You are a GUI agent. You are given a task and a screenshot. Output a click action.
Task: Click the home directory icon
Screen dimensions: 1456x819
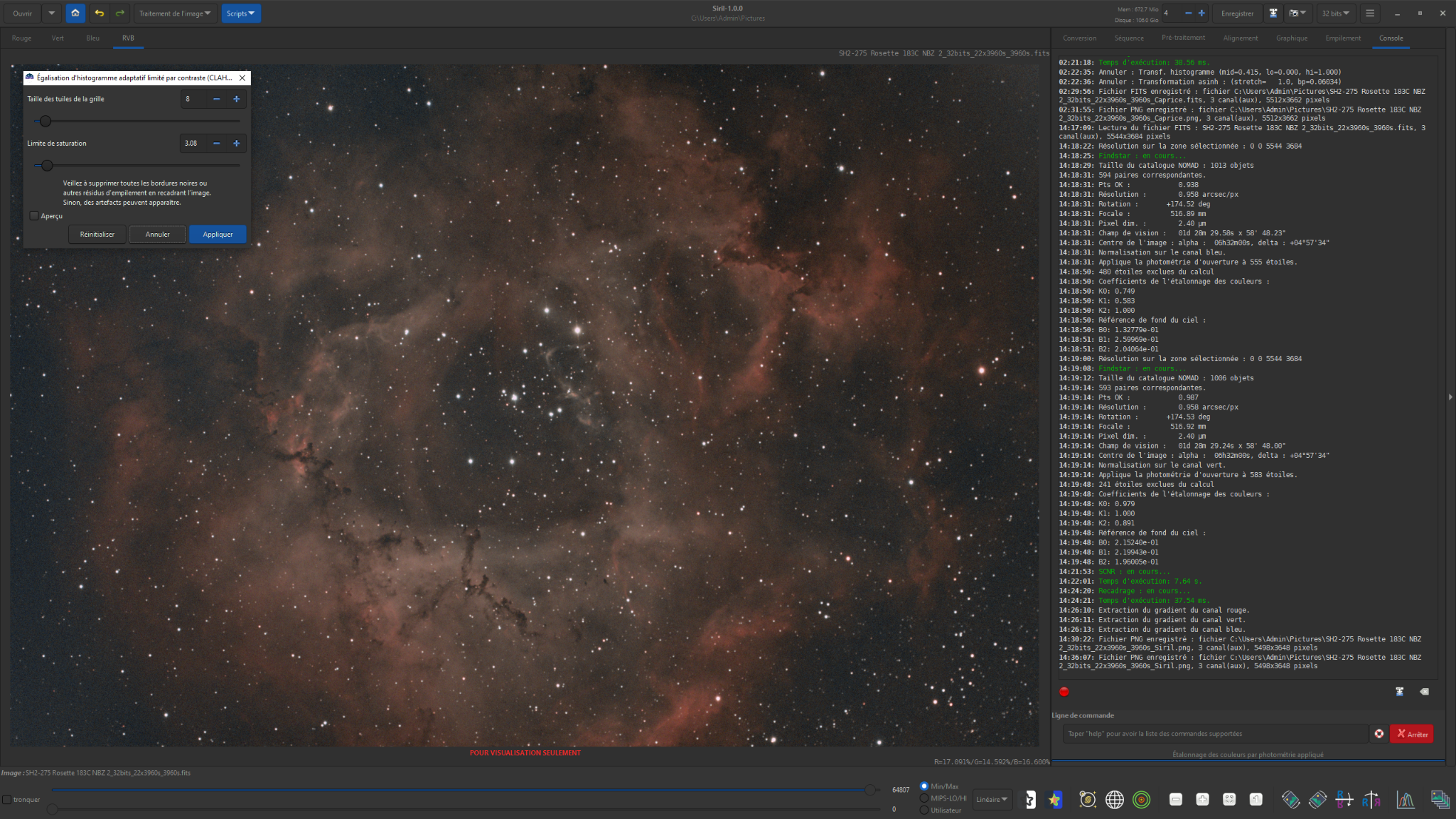pyautogui.click(x=75, y=13)
